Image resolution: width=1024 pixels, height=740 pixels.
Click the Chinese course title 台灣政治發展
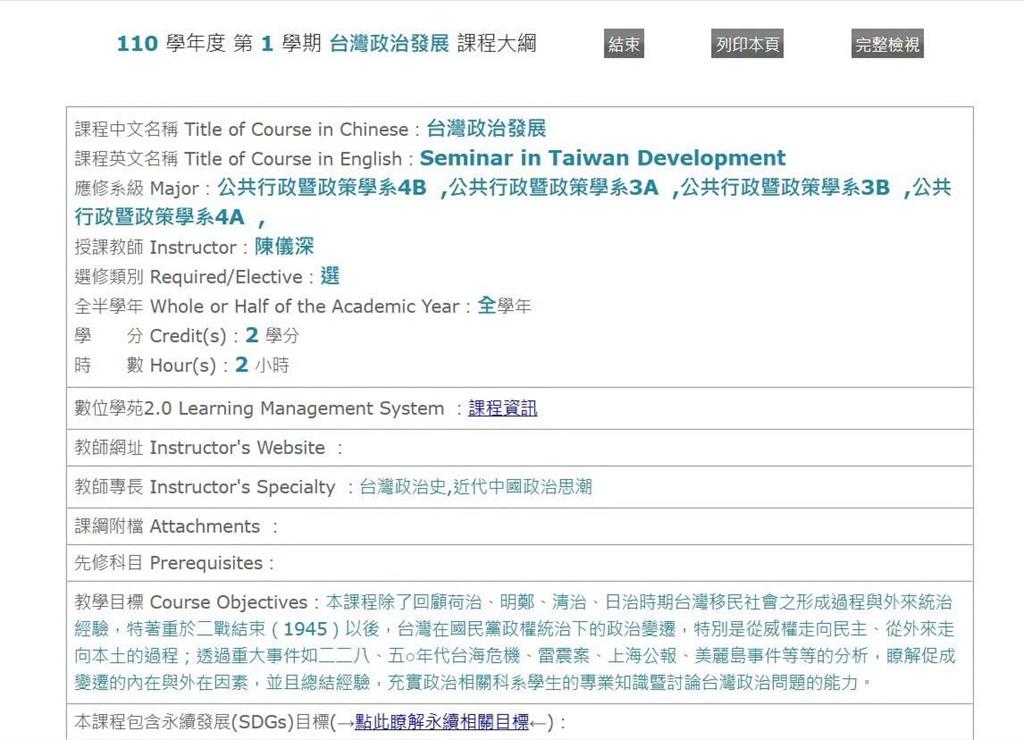click(x=486, y=128)
